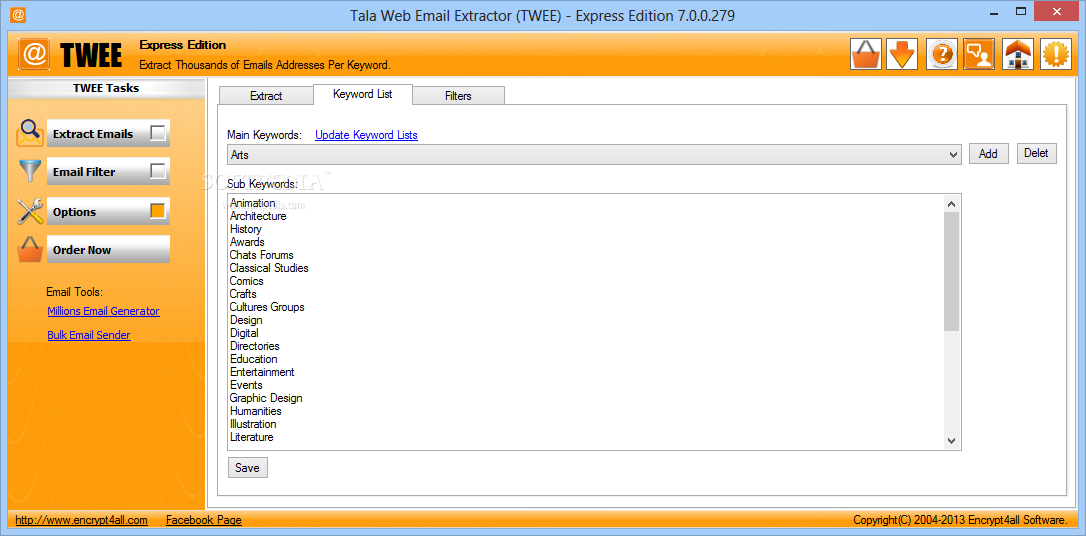Click the title bar @ application icon
Screen dimensions: 1086x536
(19, 14)
